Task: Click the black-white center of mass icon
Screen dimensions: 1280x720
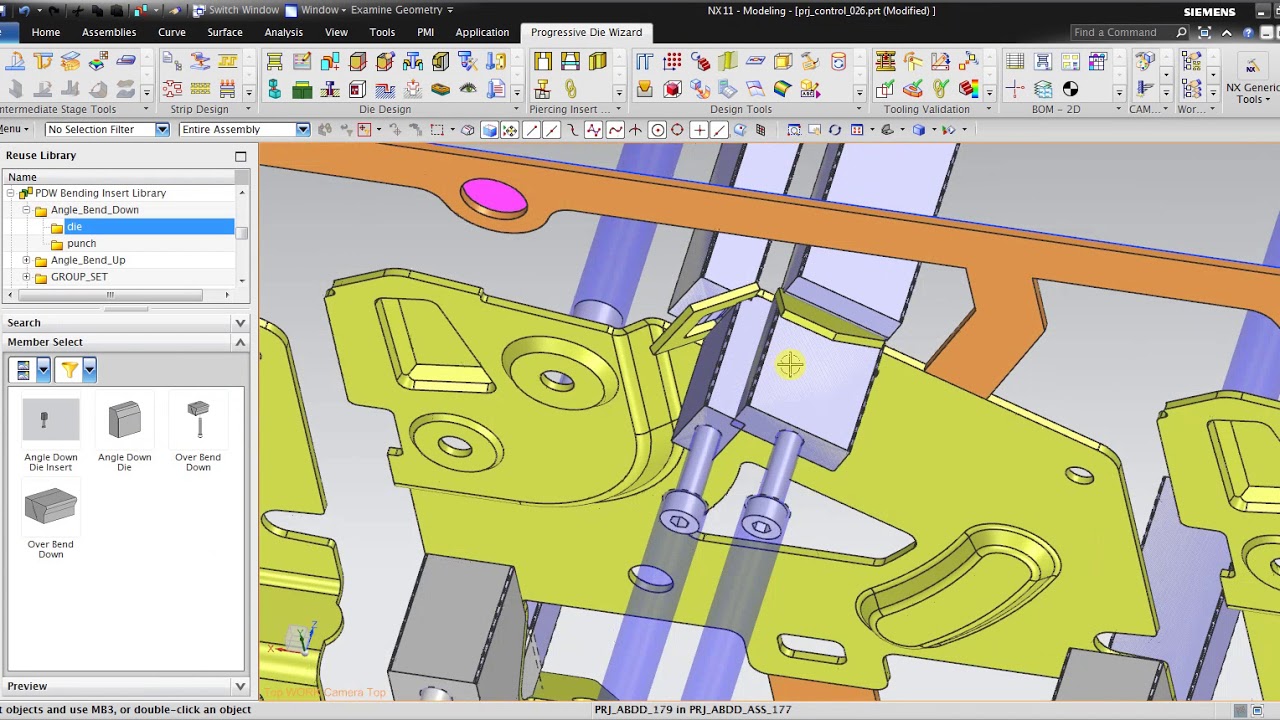Action: point(1070,90)
